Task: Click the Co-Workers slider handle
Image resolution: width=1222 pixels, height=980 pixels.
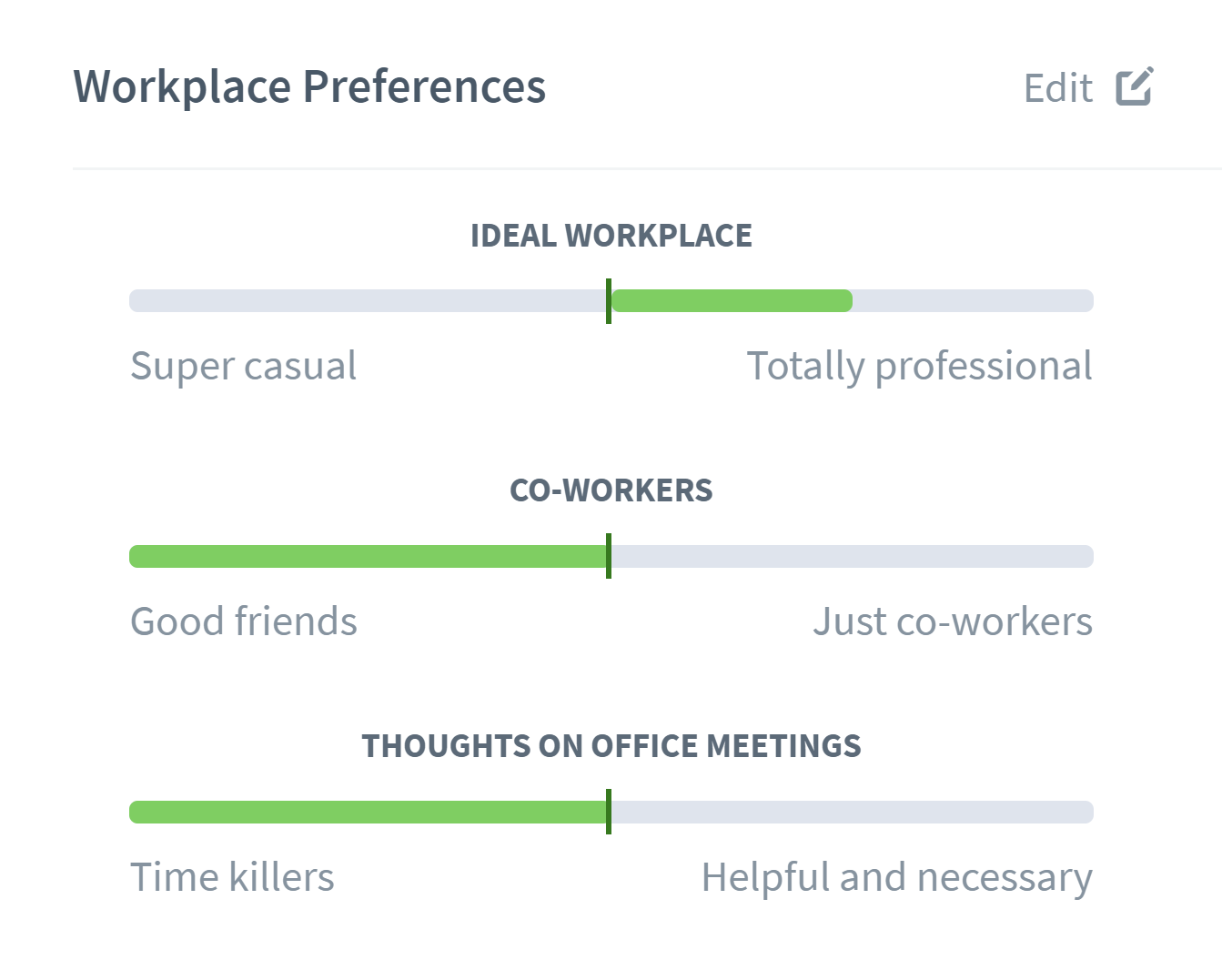Action: [609, 556]
